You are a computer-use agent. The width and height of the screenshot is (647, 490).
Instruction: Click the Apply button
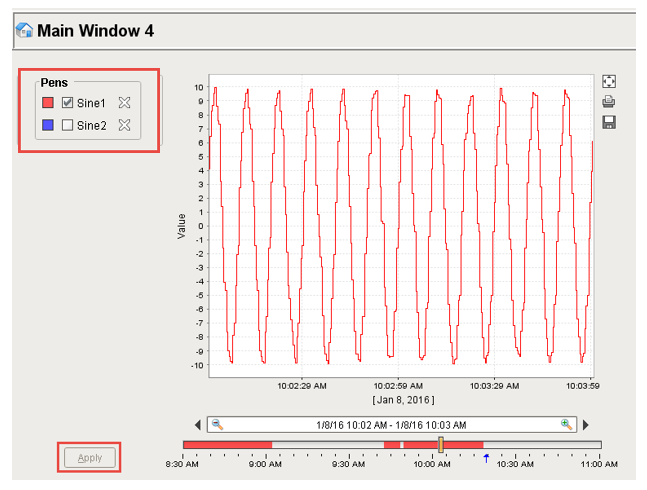click(x=90, y=457)
